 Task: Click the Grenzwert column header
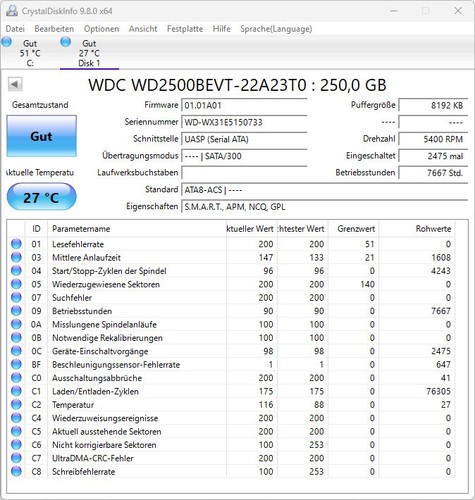pyautogui.click(x=353, y=229)
